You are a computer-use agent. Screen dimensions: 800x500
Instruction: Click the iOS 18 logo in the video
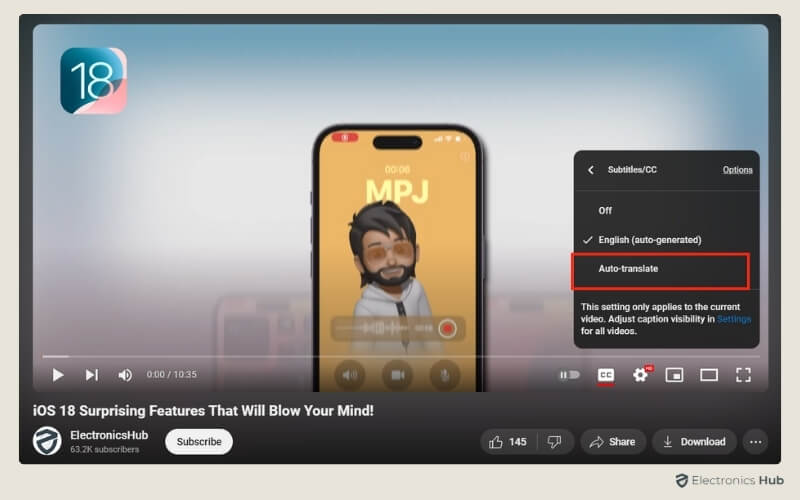(94, 81)
